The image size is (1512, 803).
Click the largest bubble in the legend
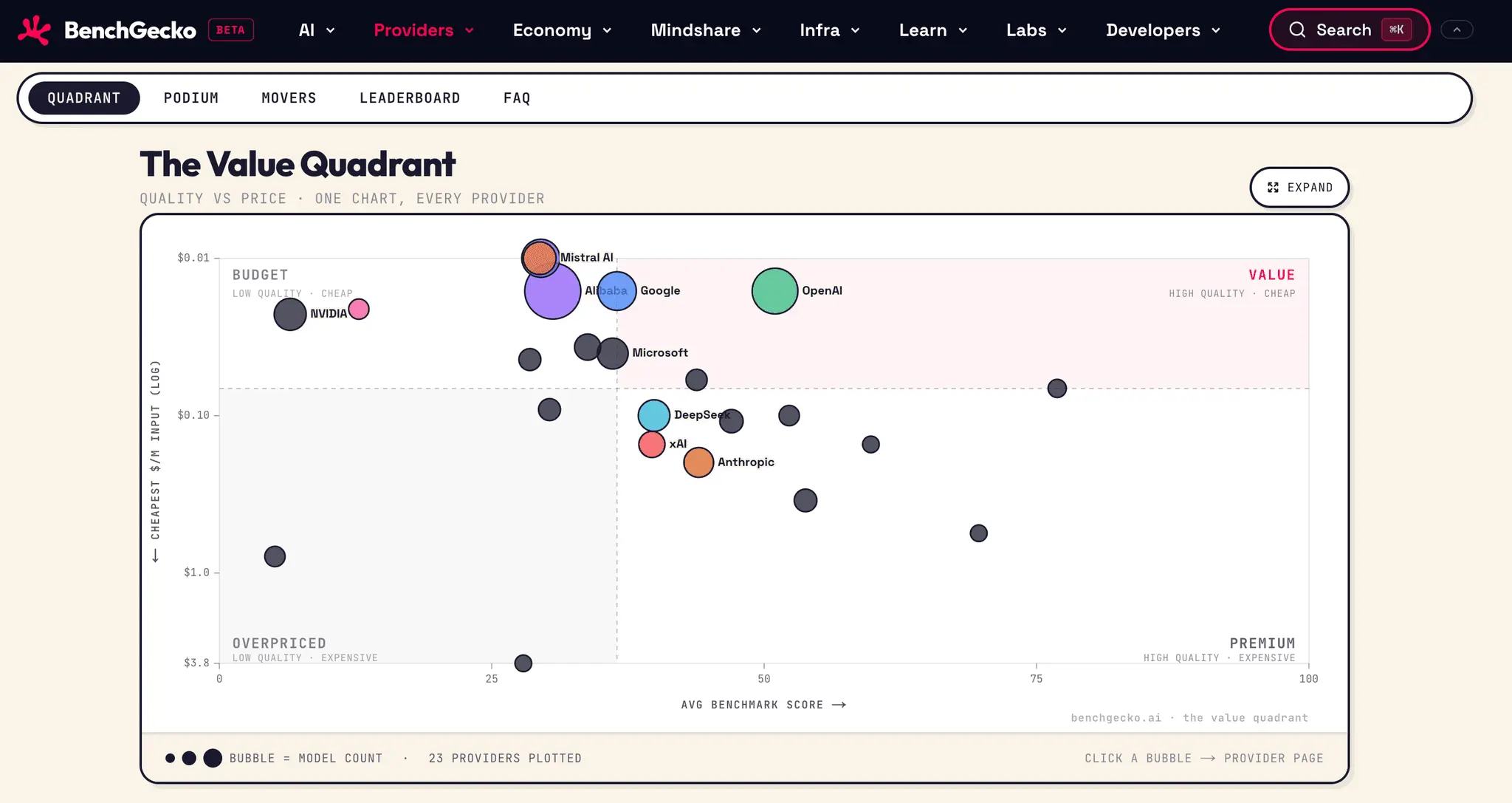[213, 758]
